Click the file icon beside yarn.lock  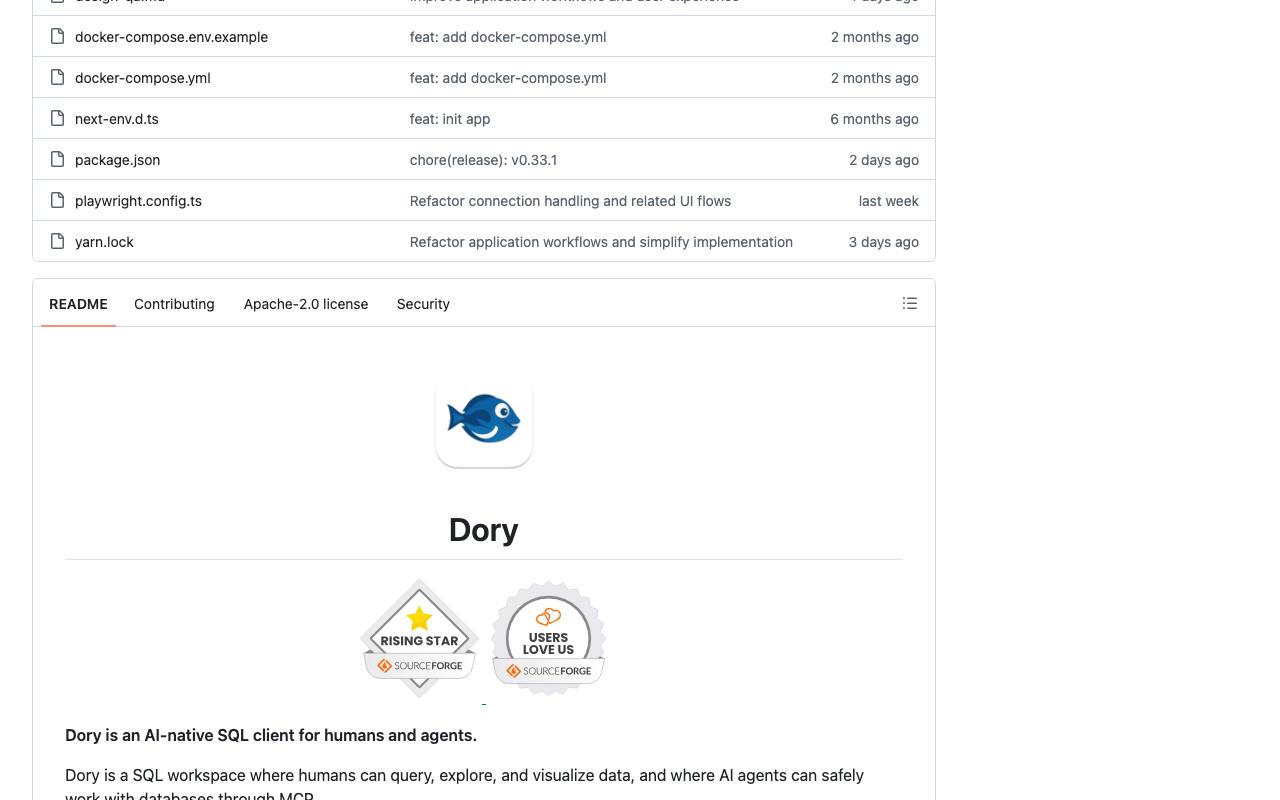click(x=58, y=242)
